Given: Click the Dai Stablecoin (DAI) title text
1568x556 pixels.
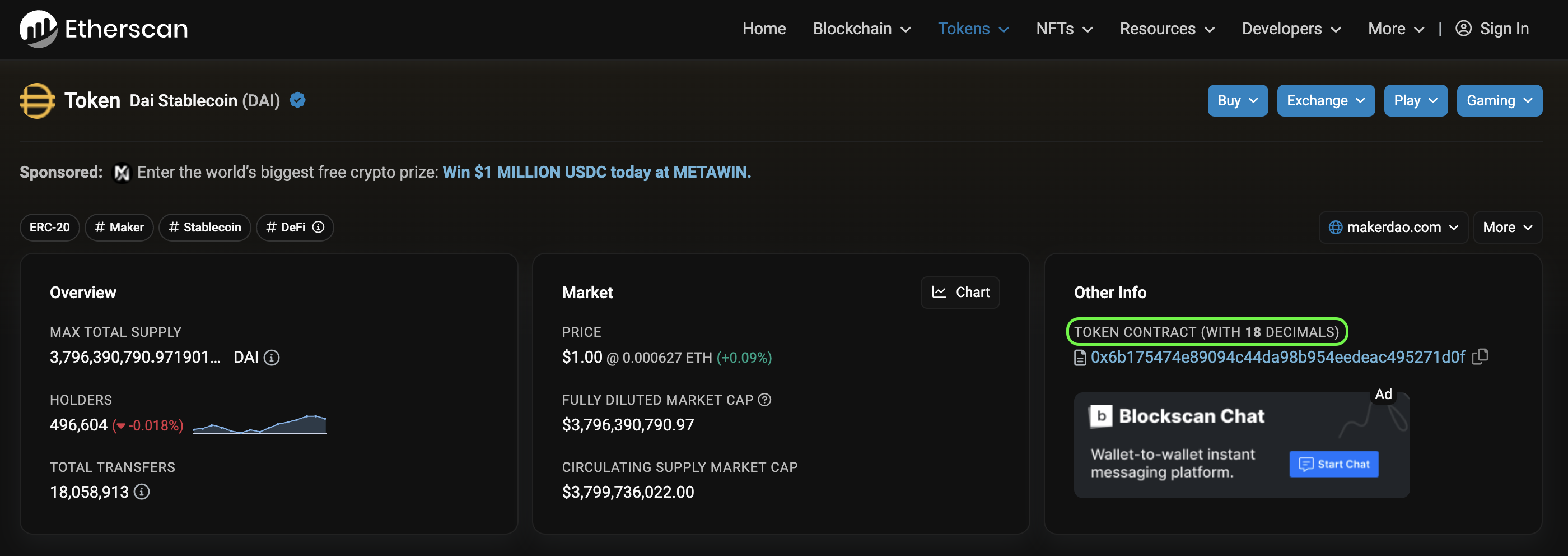Looking at the screenshot, I should tap(204, 100).
